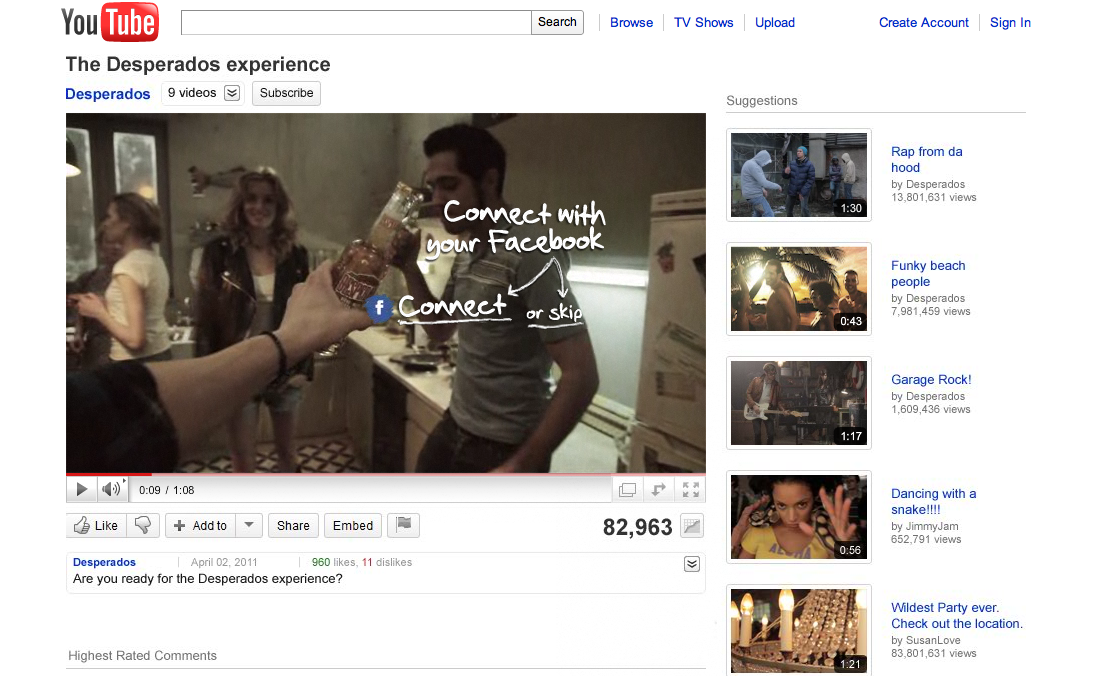Open Rap from da hood thumbnail

coord(799,175)
